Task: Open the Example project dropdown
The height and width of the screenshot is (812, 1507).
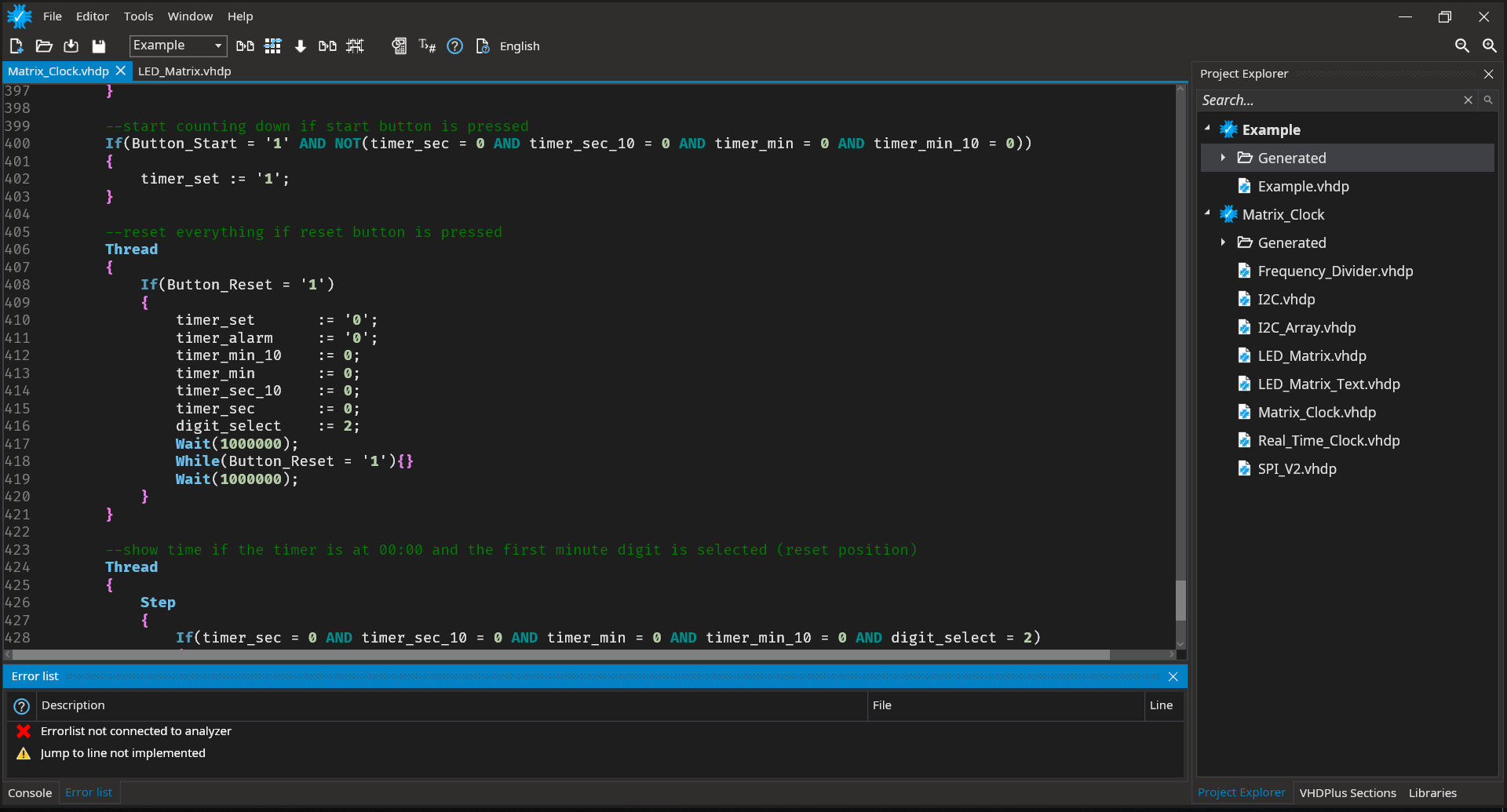Action: click(178, 46)
